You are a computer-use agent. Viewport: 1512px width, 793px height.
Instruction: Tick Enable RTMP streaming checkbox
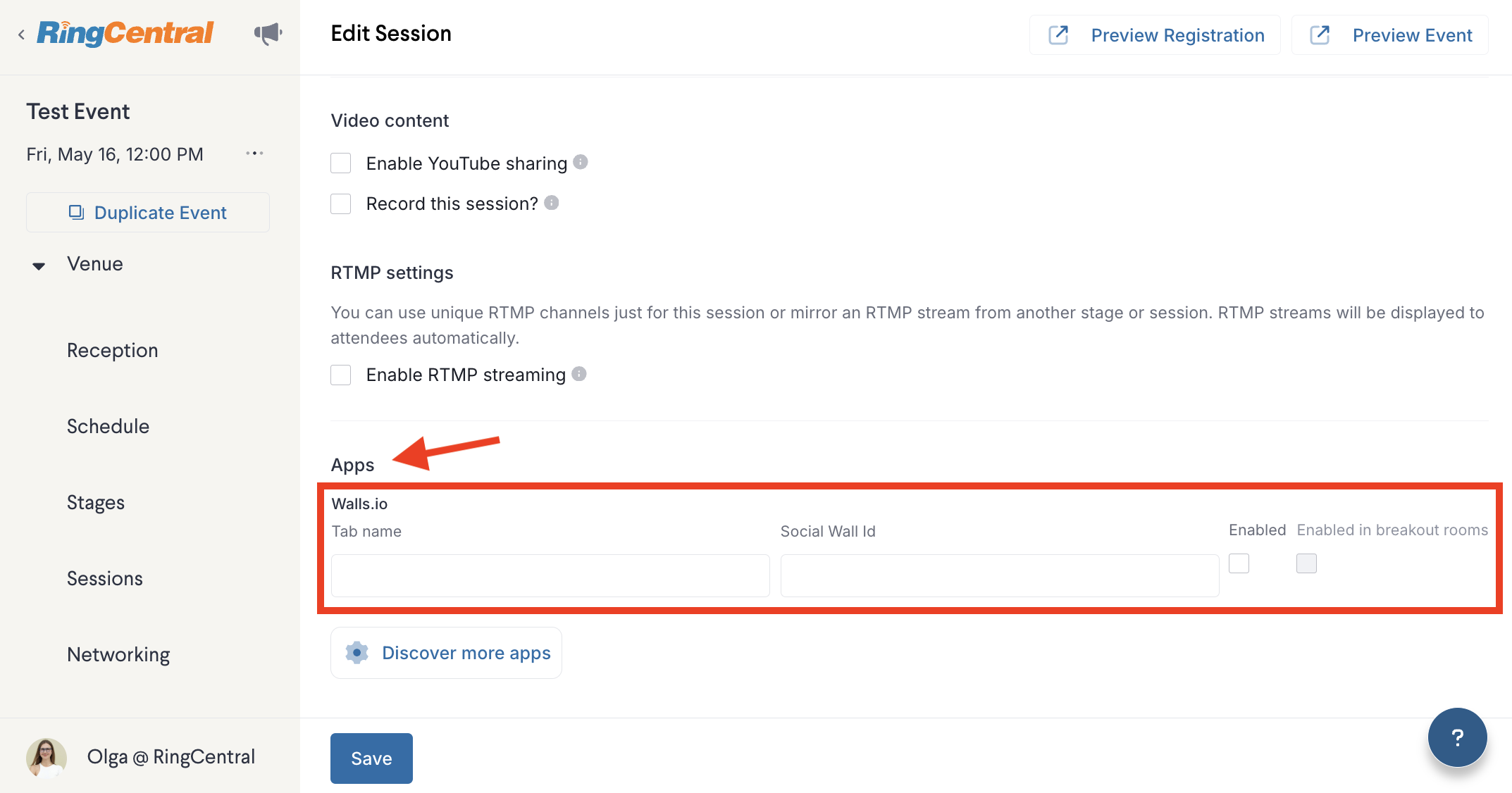341,375
